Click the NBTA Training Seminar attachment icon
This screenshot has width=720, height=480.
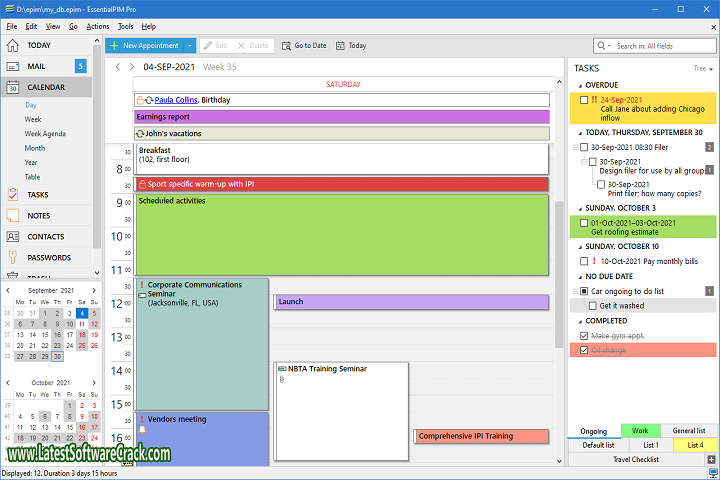coord(281,379)
